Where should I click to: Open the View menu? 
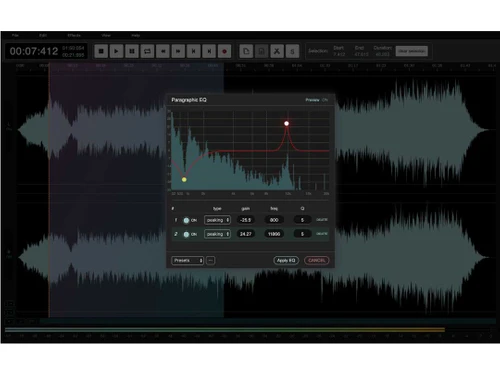pos(106,35)
